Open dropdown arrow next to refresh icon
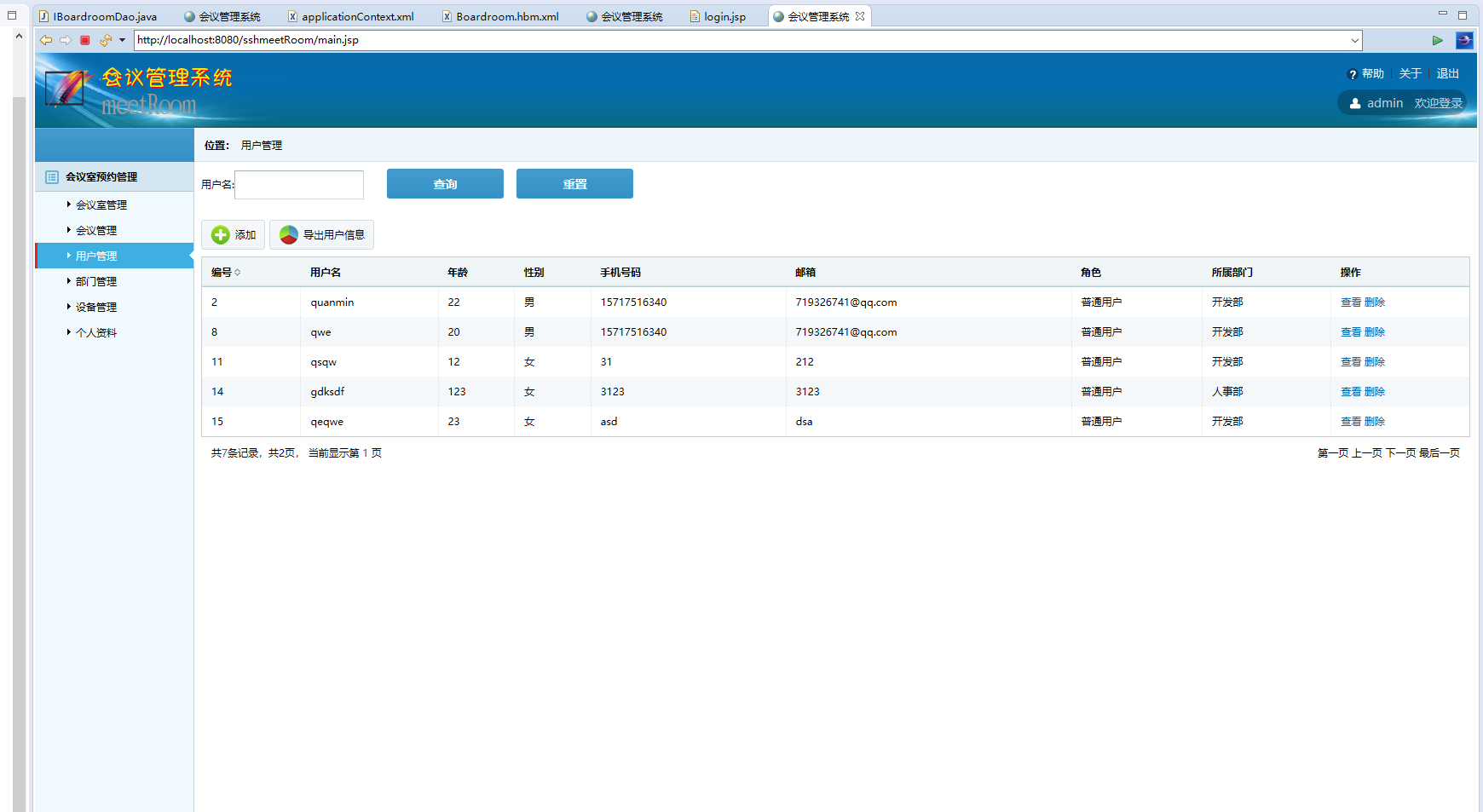1483x812 pixels. click(122, 40)
